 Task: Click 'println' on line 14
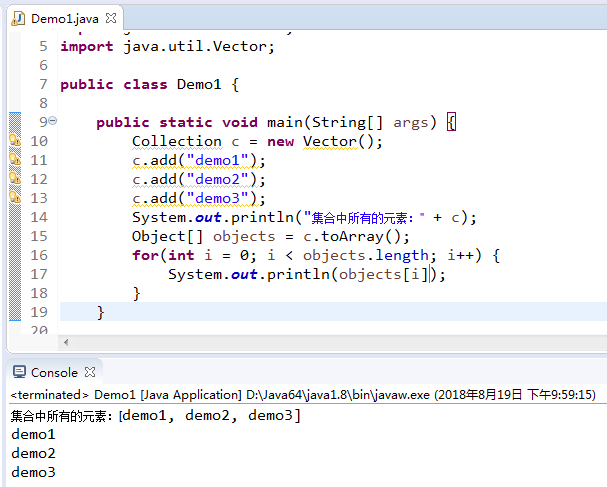click(262, 218)
